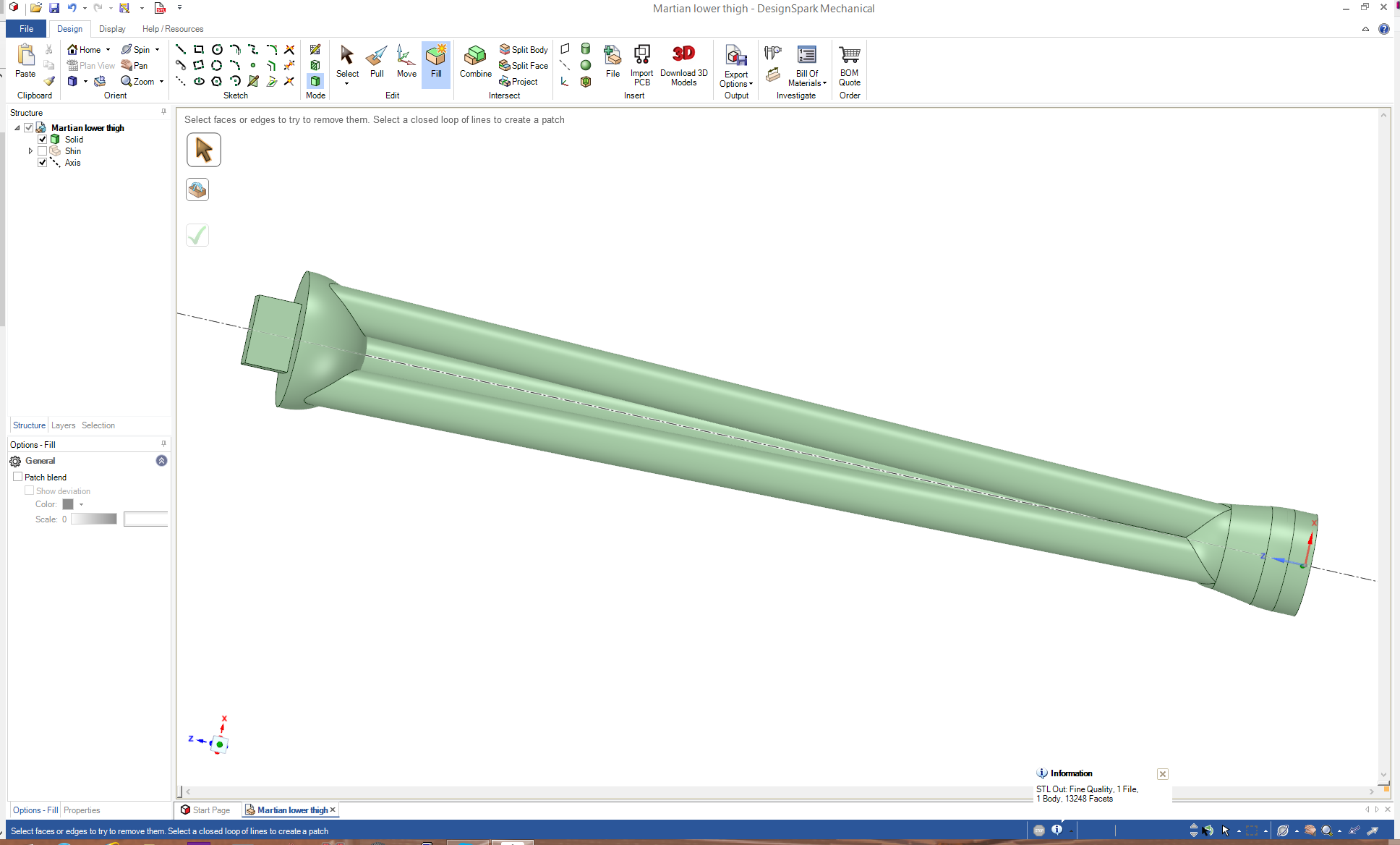Click the deviation Color swatch

(x=68, y=504)
